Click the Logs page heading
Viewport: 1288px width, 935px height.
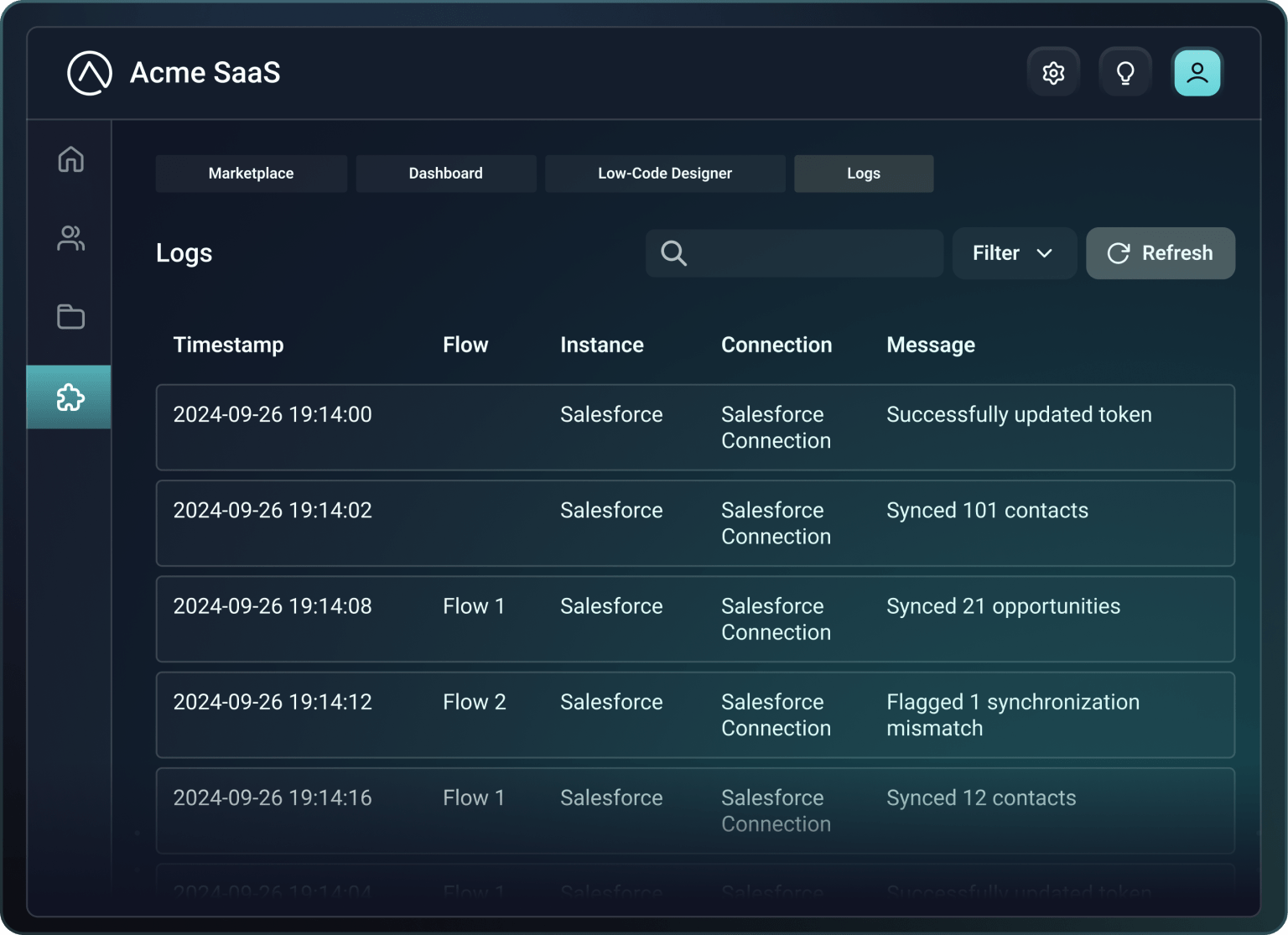[184, 253]
